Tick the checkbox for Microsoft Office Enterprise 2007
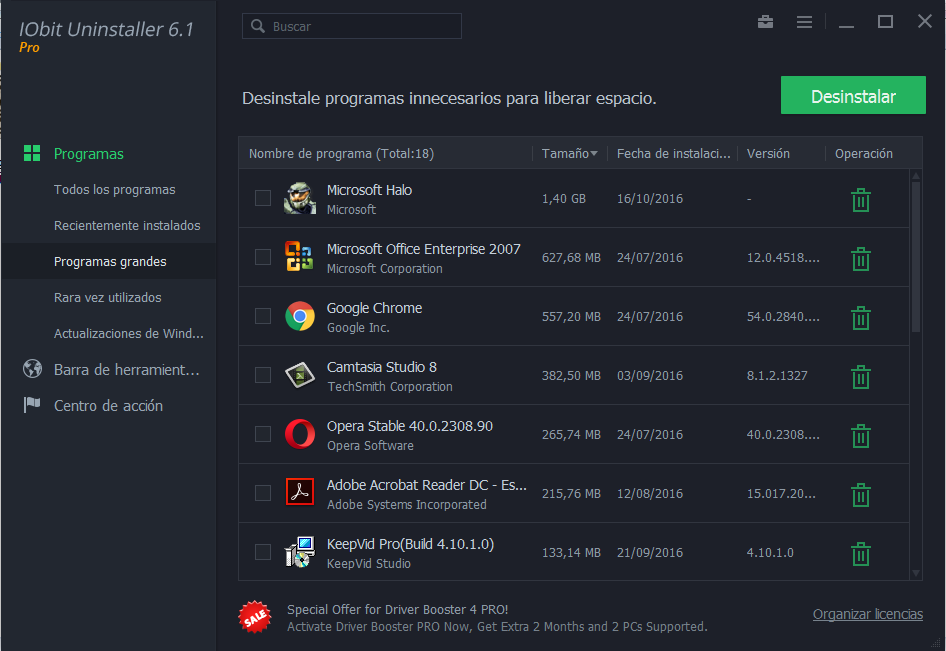 coord(262,257)
